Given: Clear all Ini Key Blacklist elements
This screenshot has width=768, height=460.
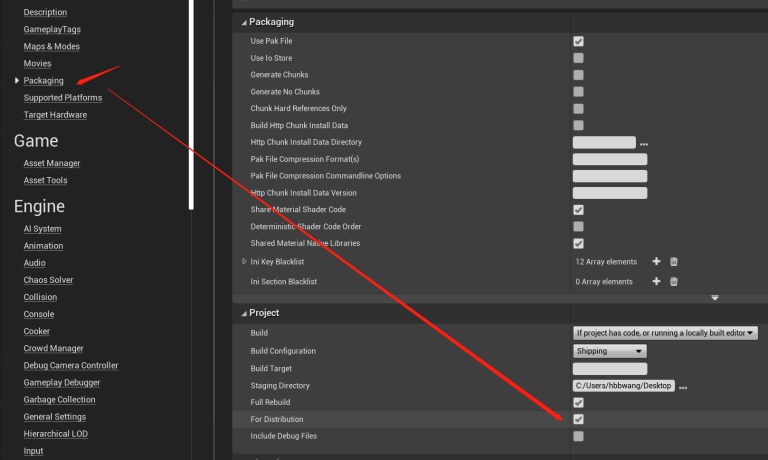Looking at the screenshot, I should (x=674, y=262).
